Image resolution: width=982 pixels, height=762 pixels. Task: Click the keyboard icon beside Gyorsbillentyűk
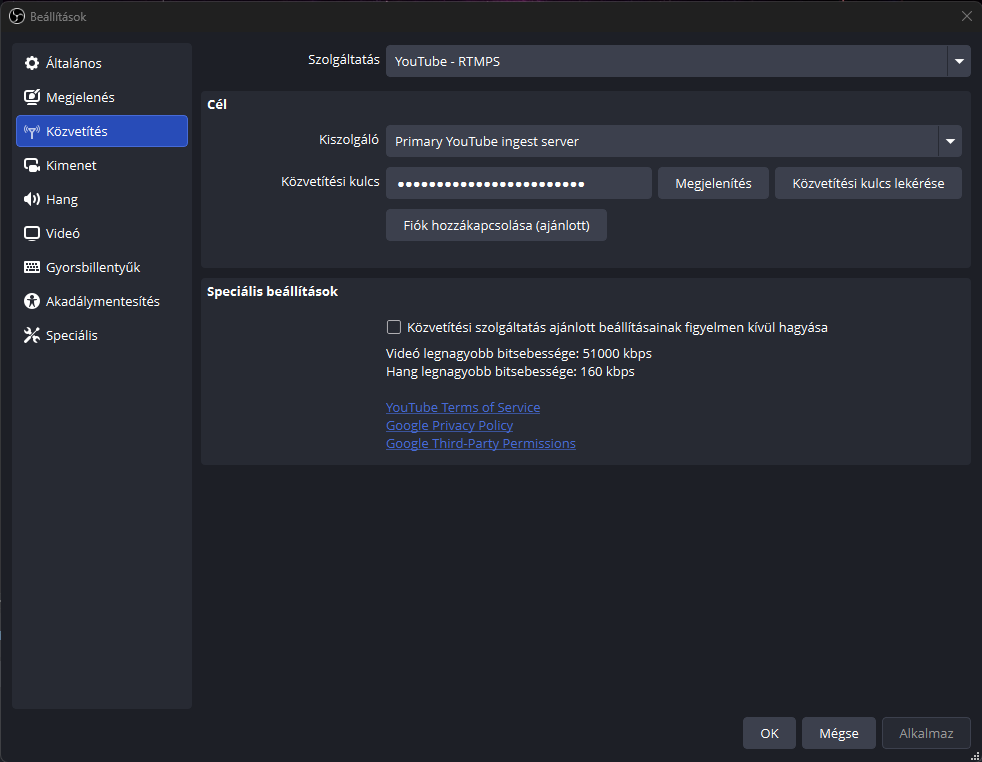(31, 268)
